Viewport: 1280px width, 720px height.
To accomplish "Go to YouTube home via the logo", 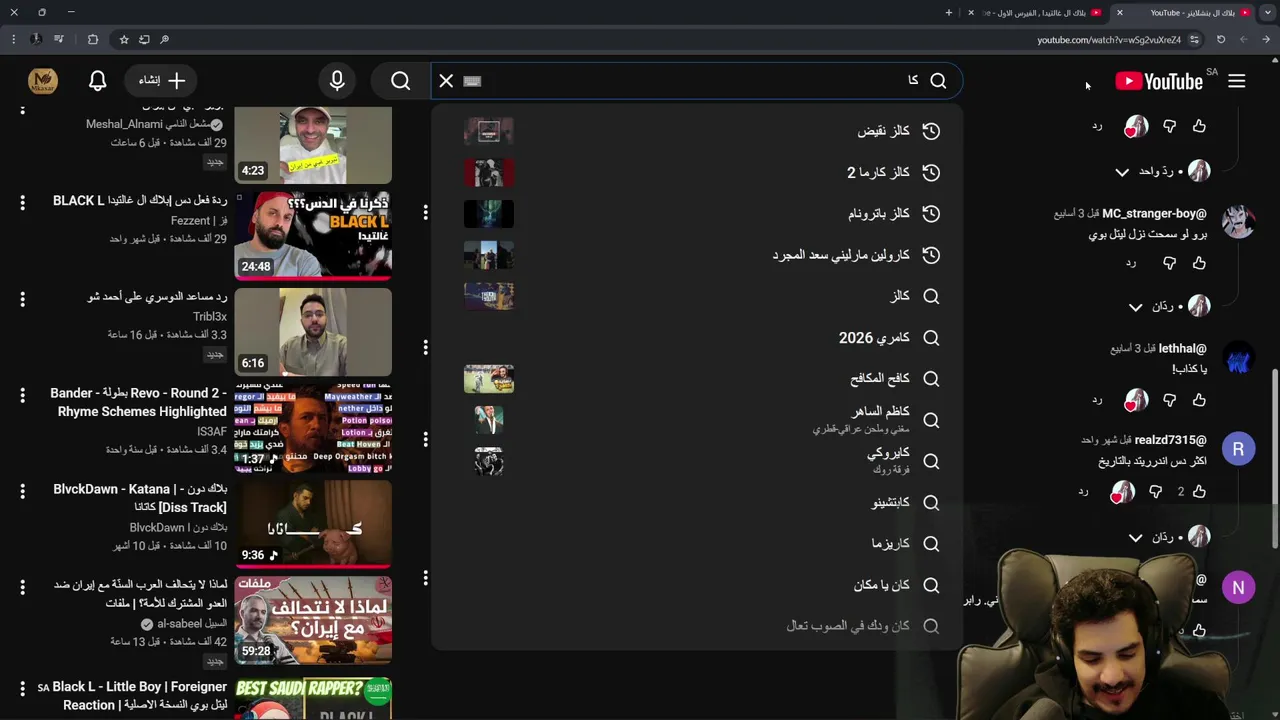I will click(x=1159, y=81).
